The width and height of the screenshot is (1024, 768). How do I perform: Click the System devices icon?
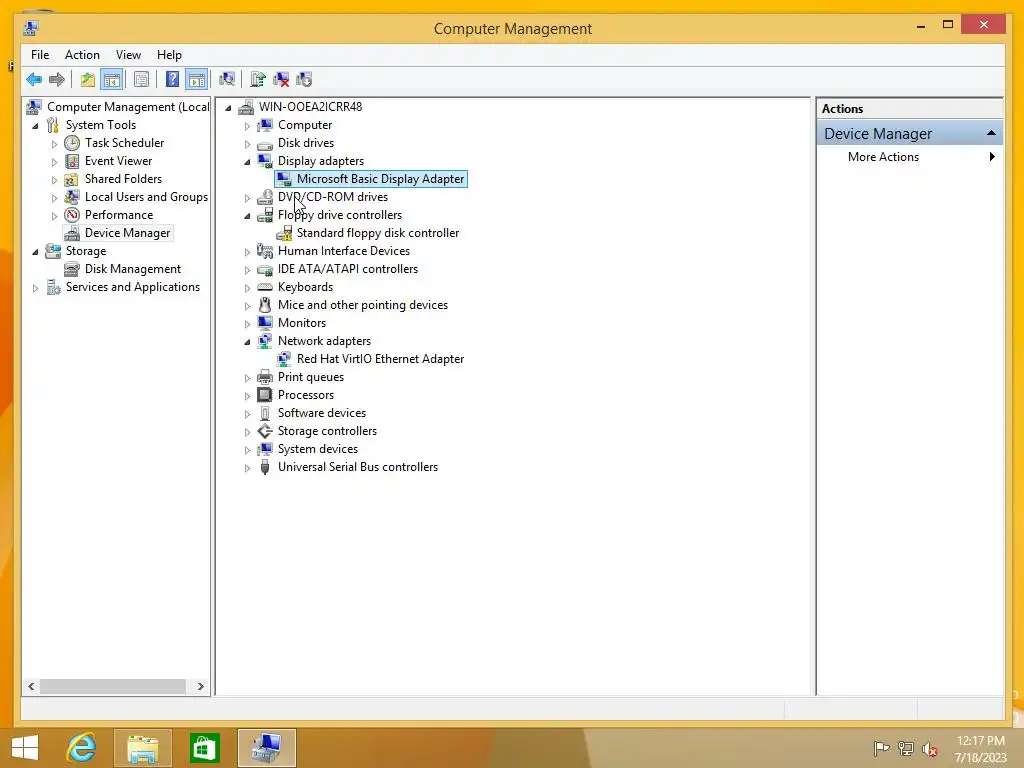(265, 449)
